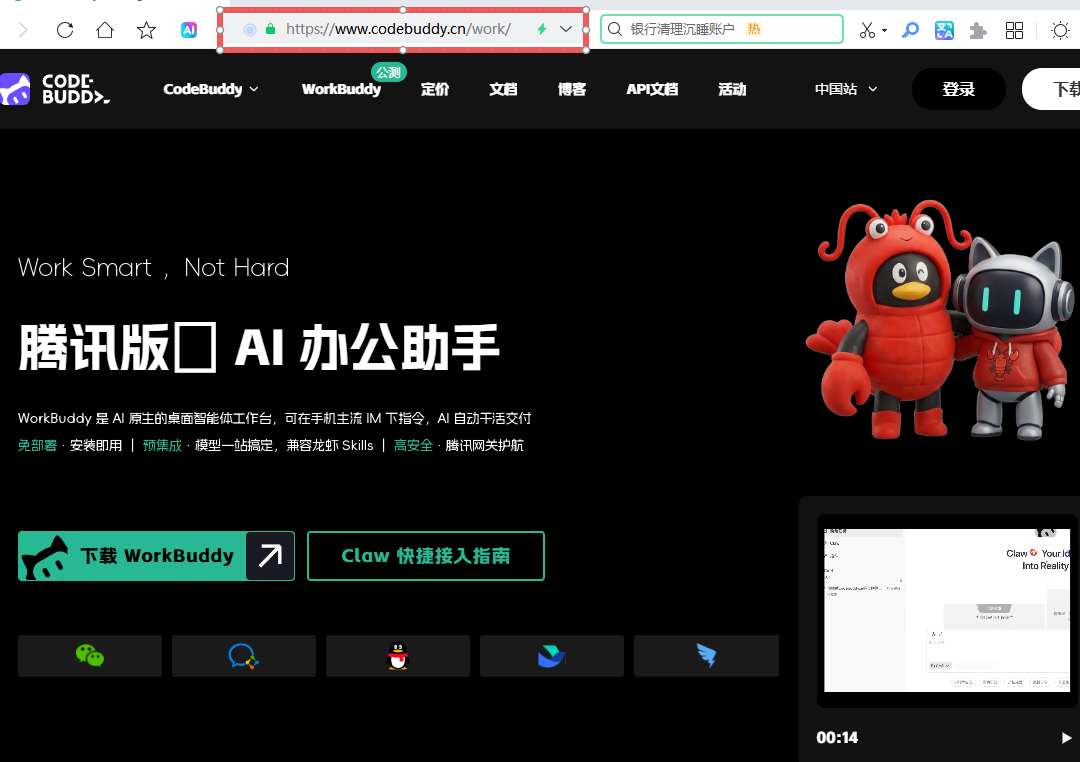Open the 博客 blog page
This screenshot has height=762, width=1080.
(x=572, y=89)
